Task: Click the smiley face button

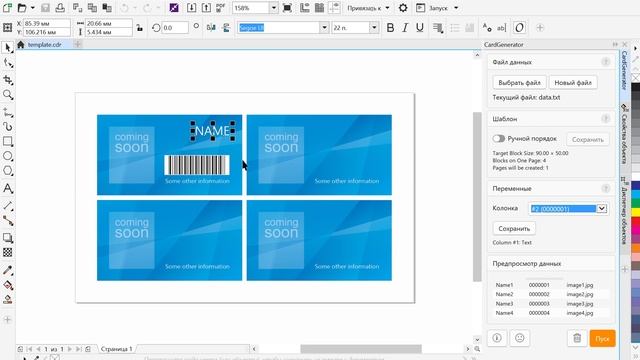Action: [x=520, y=338]
